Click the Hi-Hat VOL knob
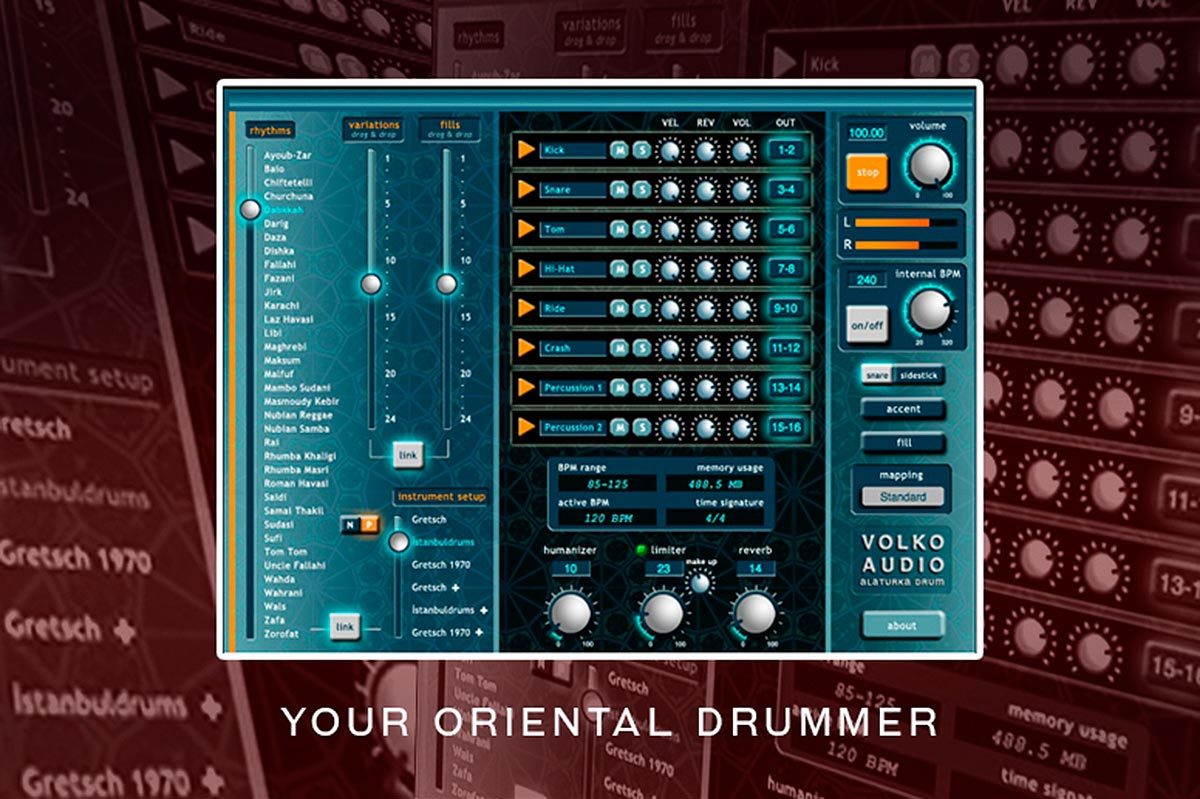The height and width of the screenshot is (799, 1200). [x=741, y=269]
